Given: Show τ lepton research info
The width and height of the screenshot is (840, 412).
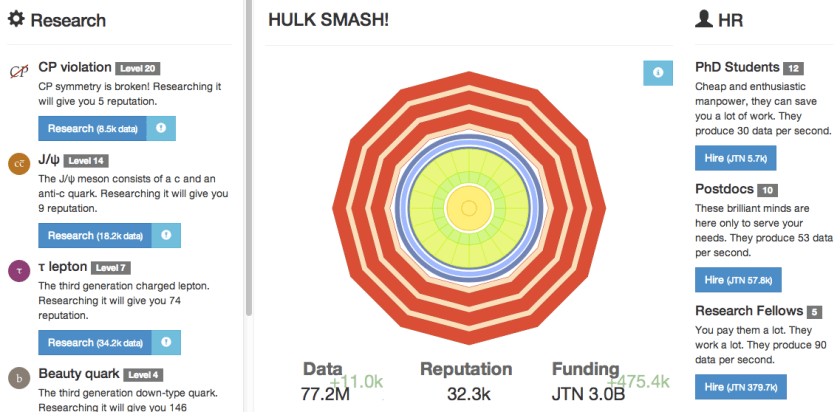Looking at the screenshot, I should [x=166, y=343].
